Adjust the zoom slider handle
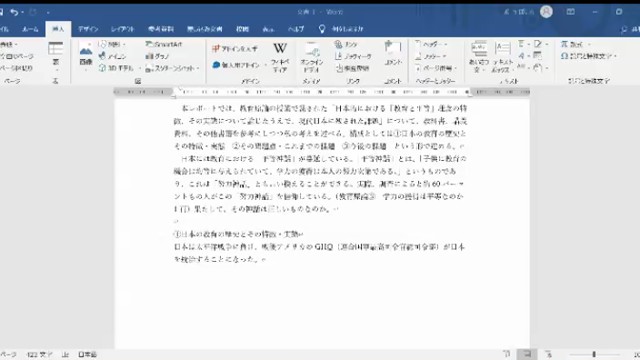This screenshot has height=360, width=640. [594, 354]
